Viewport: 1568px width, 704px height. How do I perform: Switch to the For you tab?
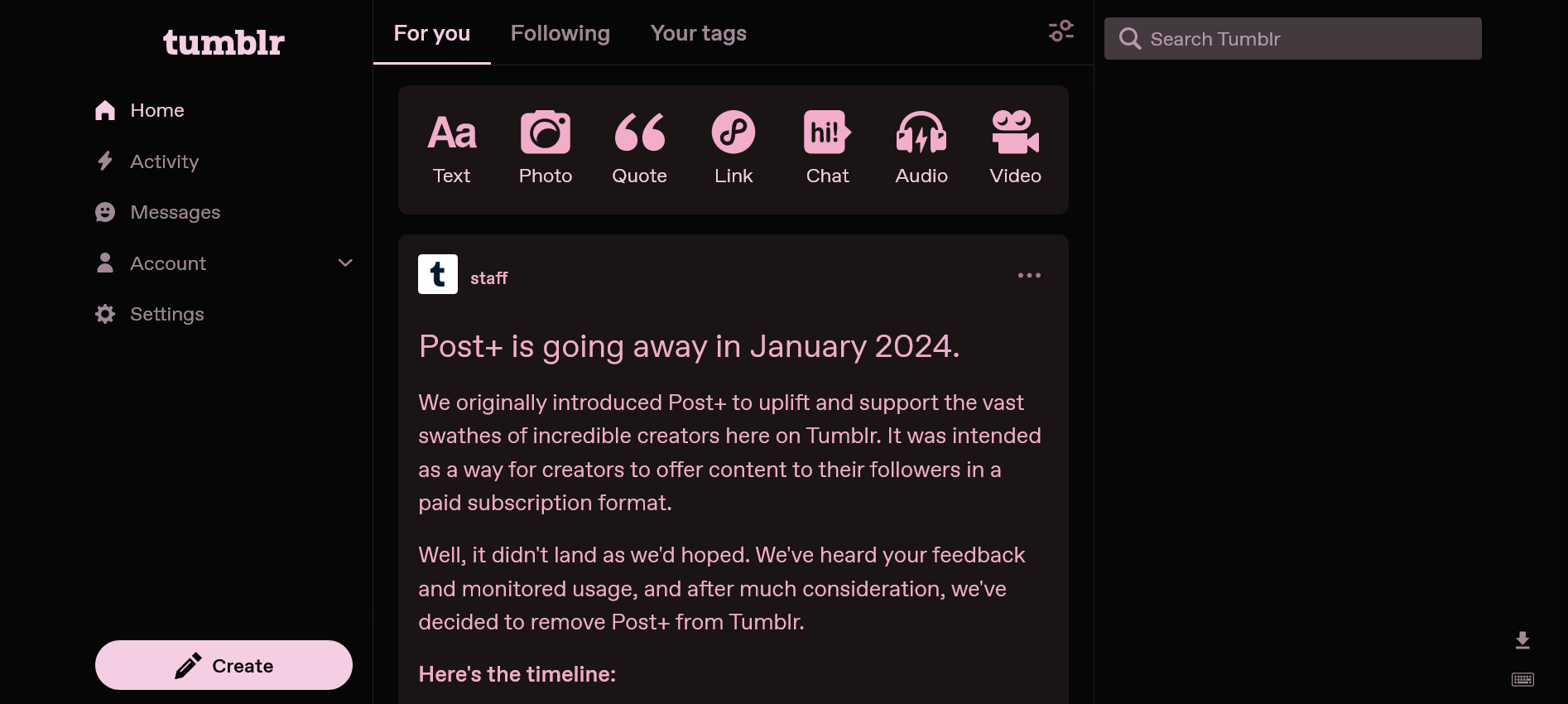point(432,33)
